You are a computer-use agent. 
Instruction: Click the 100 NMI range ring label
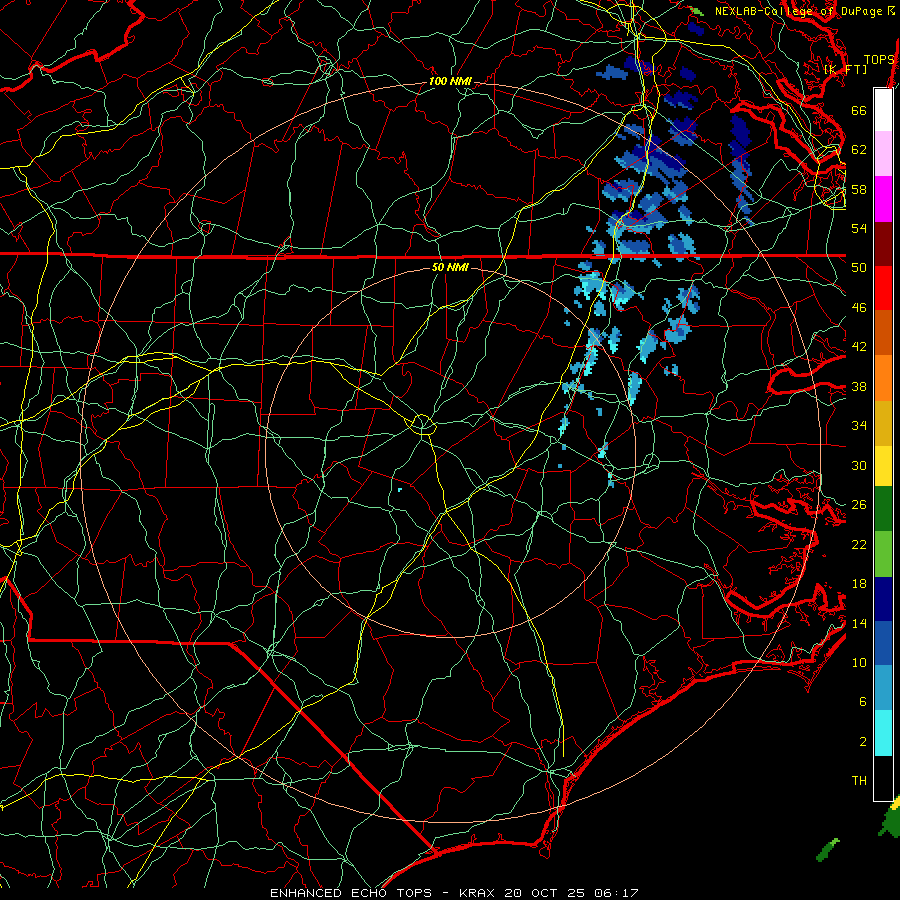[x=450, y=82]
